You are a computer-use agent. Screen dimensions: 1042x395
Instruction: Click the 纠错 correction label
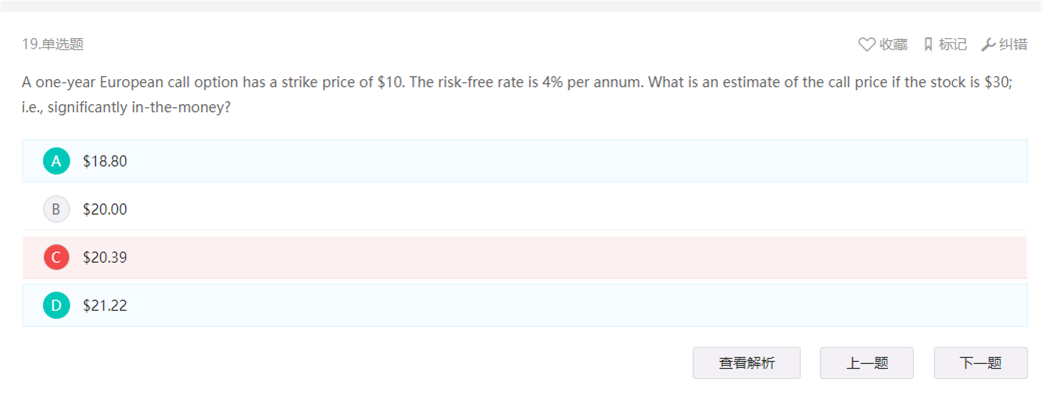[1013, 45]
